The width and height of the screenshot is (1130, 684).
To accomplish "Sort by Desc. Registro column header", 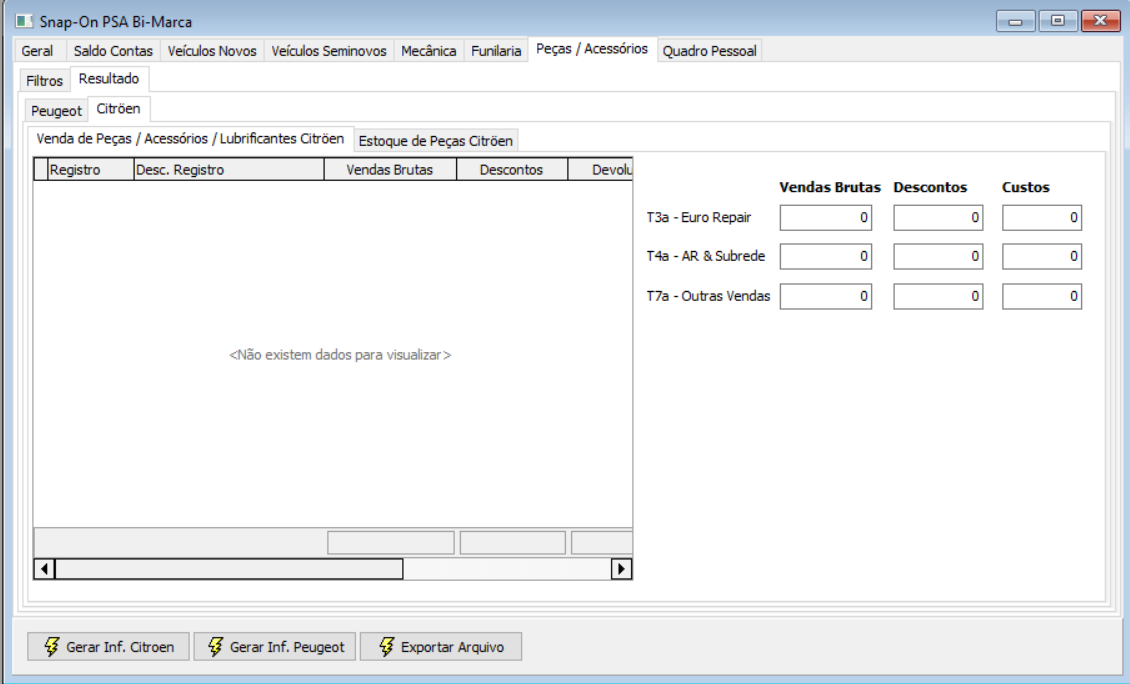I will pos(228,170).
